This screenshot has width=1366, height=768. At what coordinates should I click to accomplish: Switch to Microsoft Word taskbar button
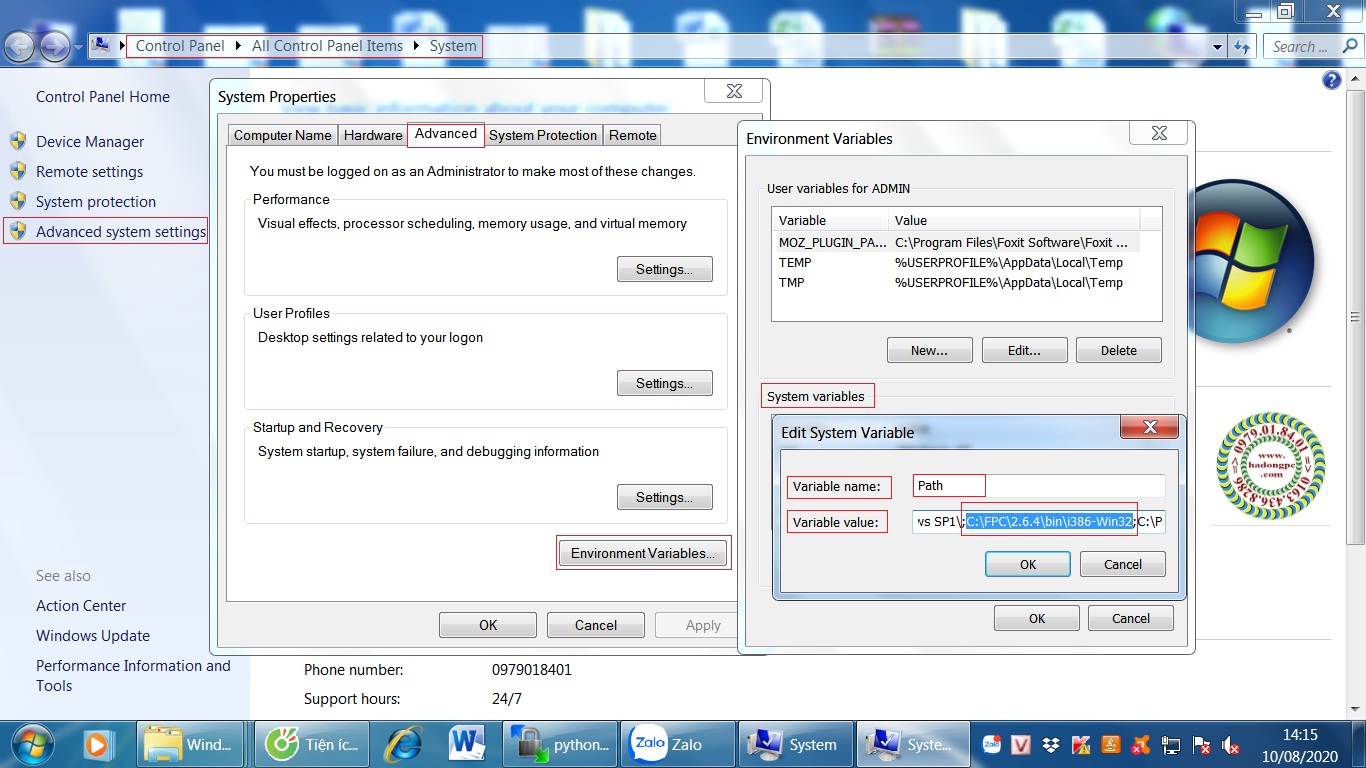tap(466, 744)
